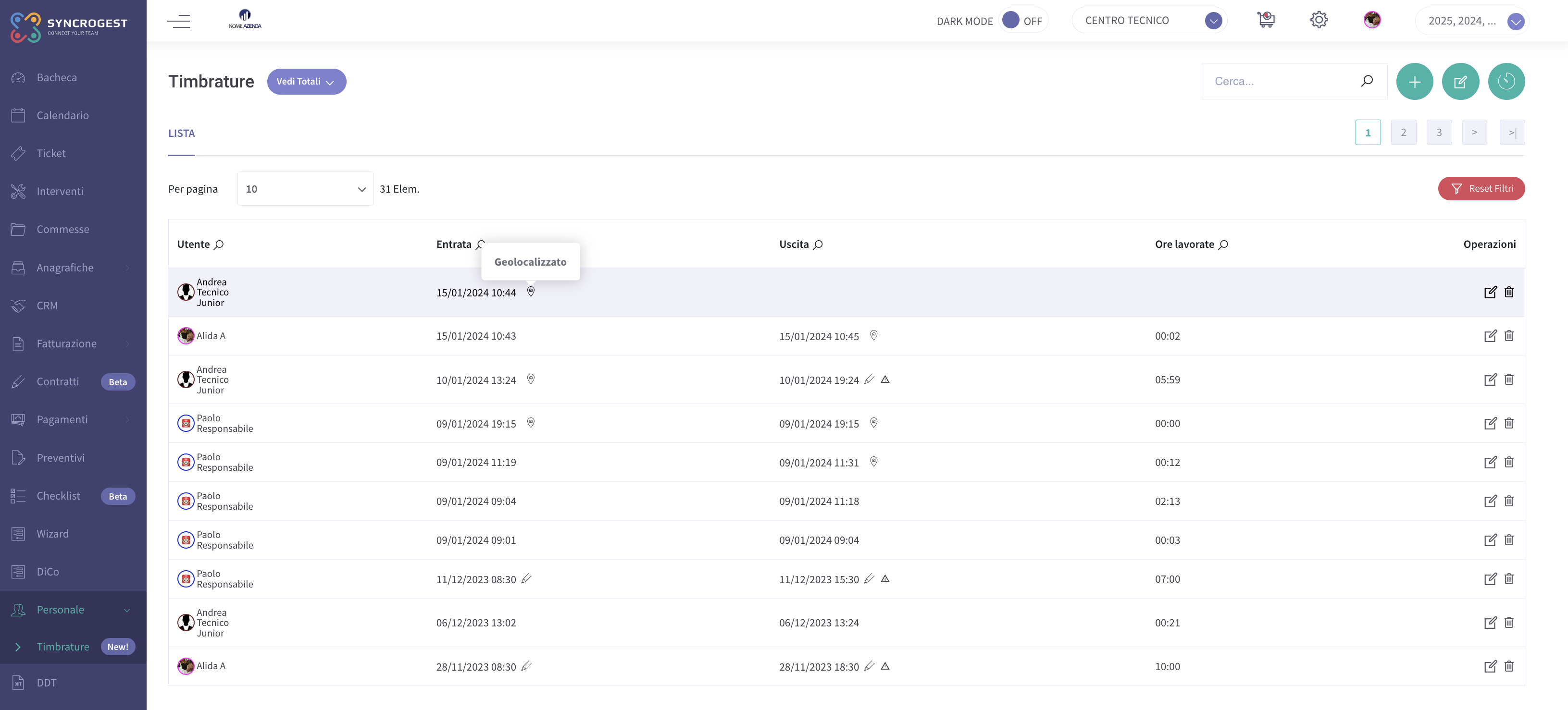Click geolocation pin on 09/01/2024 11:31 exit
Viewport: 1568px width, 710px height.
point(873,462)
